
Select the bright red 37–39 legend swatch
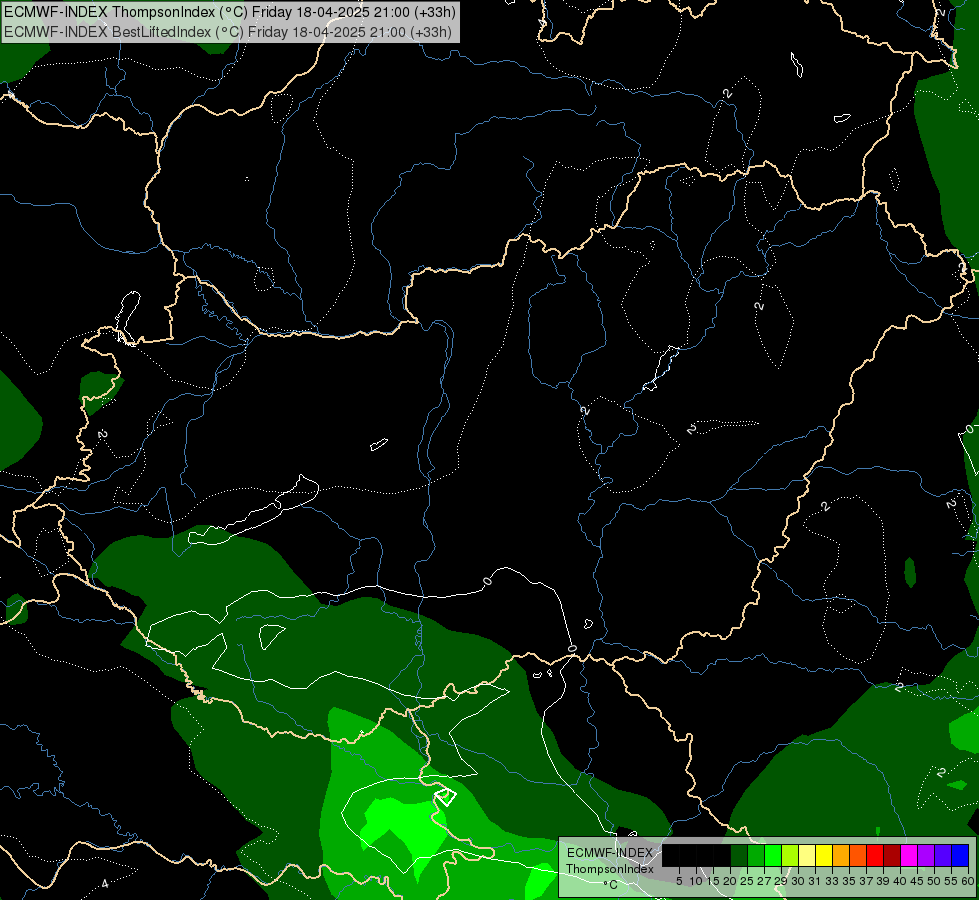coord(875,855)
